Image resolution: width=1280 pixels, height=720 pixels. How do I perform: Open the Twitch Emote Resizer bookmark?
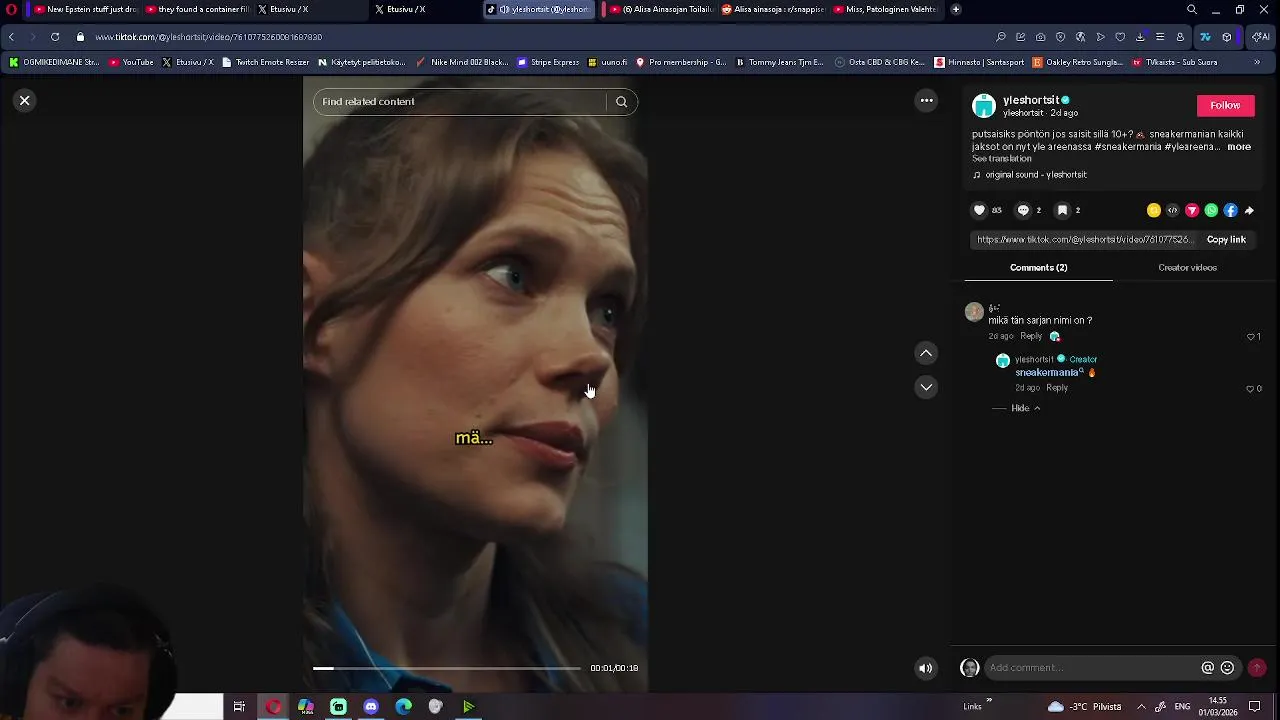(265, 62)
